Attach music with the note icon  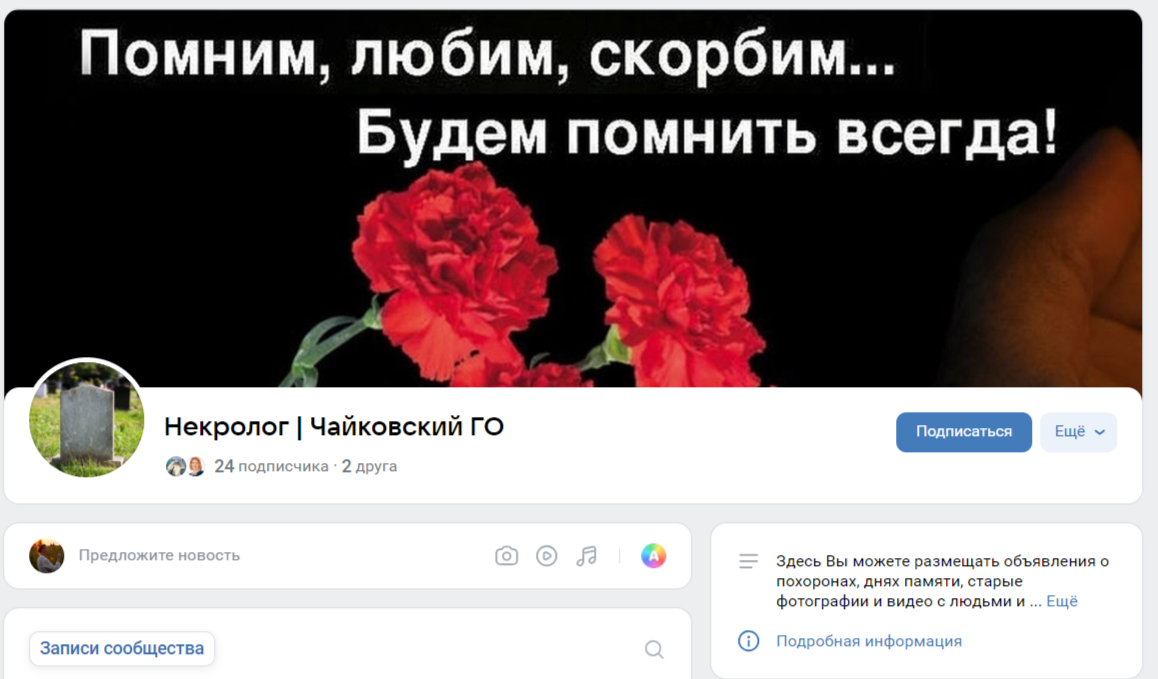(x=586, y=556)
